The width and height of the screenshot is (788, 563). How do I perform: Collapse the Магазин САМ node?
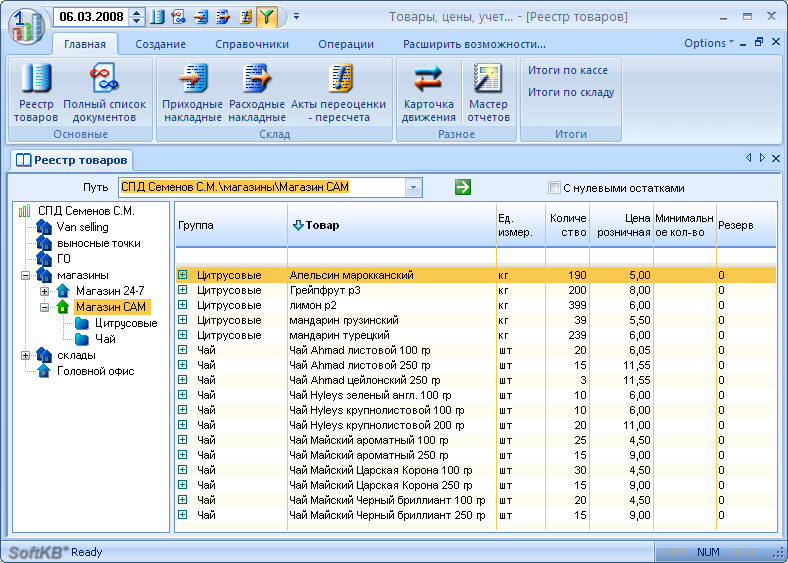coord(45,307)
